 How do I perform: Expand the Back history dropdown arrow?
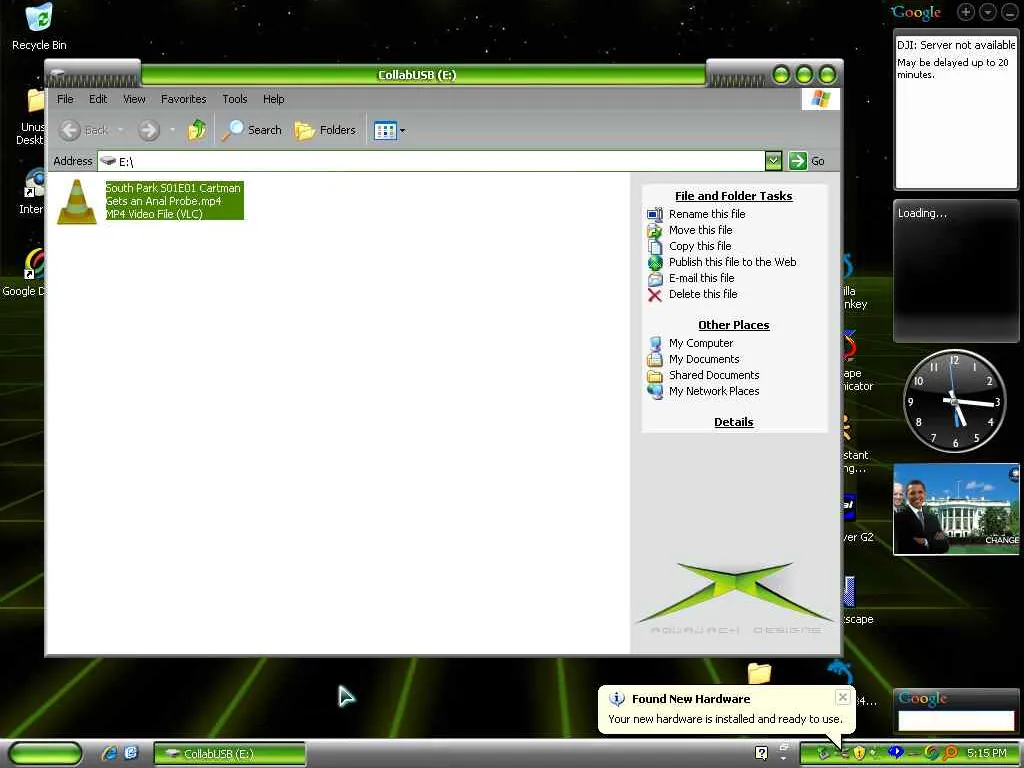121,130
